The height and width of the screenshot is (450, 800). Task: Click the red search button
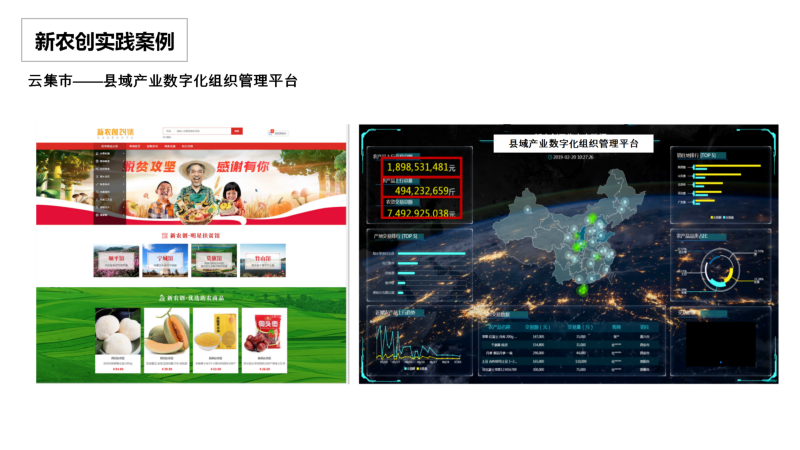[x=237, y=131]
